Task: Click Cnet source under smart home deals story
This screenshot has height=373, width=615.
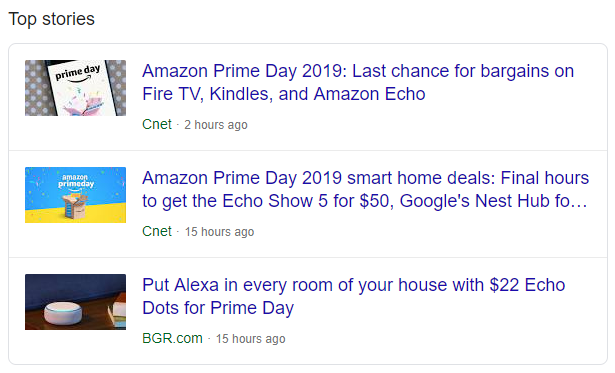Action: [x=157, y=231]
